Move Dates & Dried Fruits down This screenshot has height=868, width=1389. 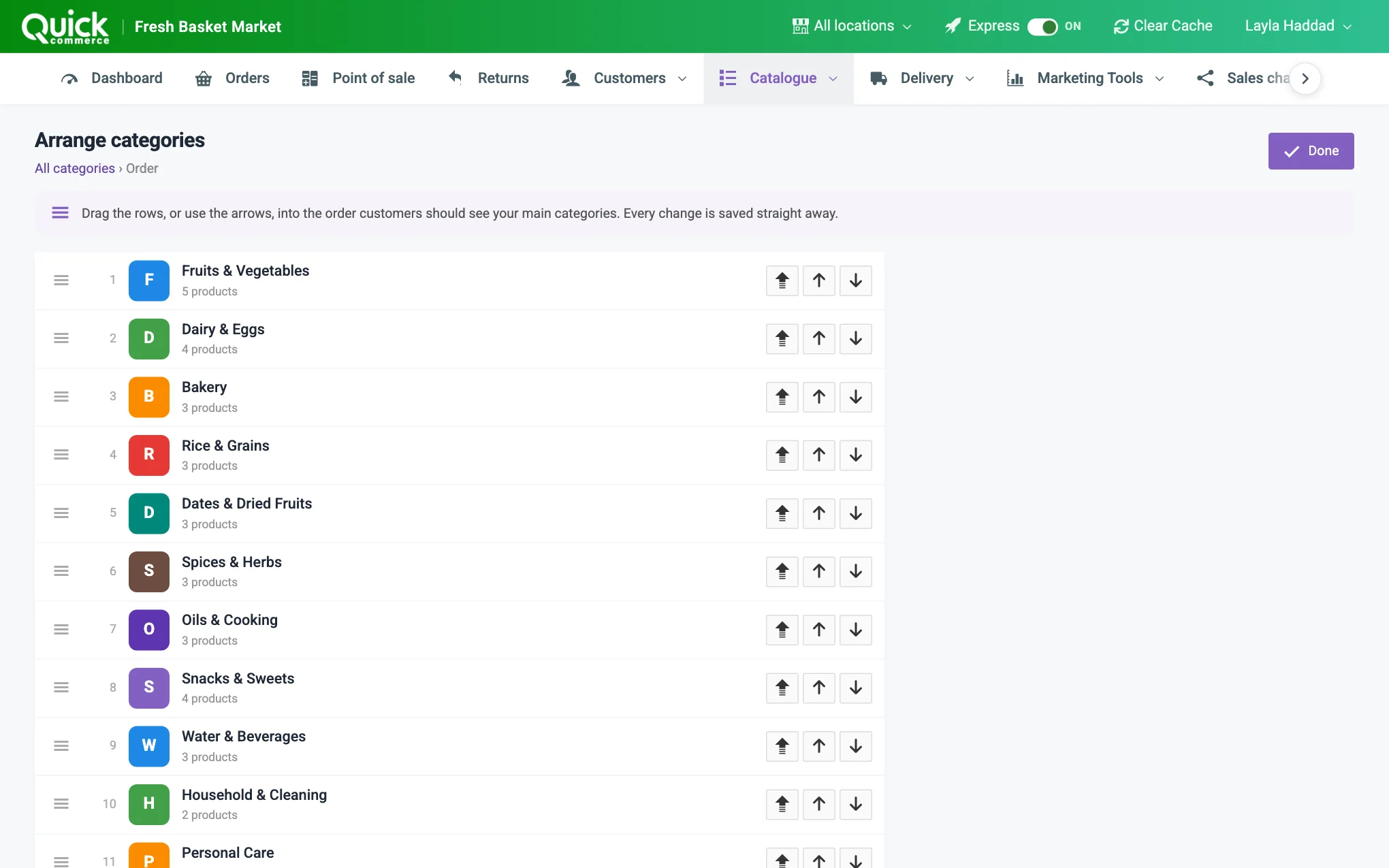[x=855, y=513]
